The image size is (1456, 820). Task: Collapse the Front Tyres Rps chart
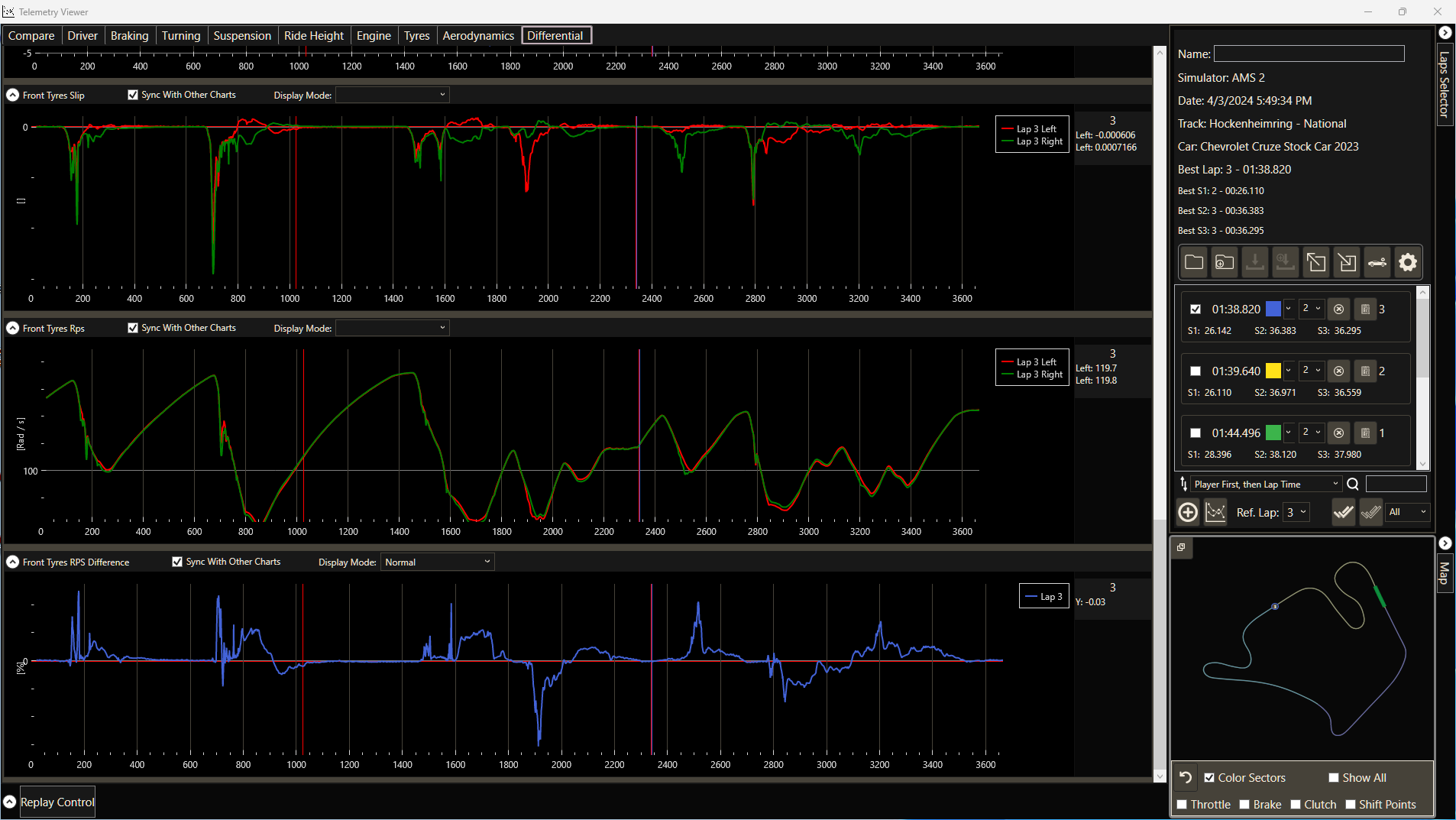click(x=13, y=328)
